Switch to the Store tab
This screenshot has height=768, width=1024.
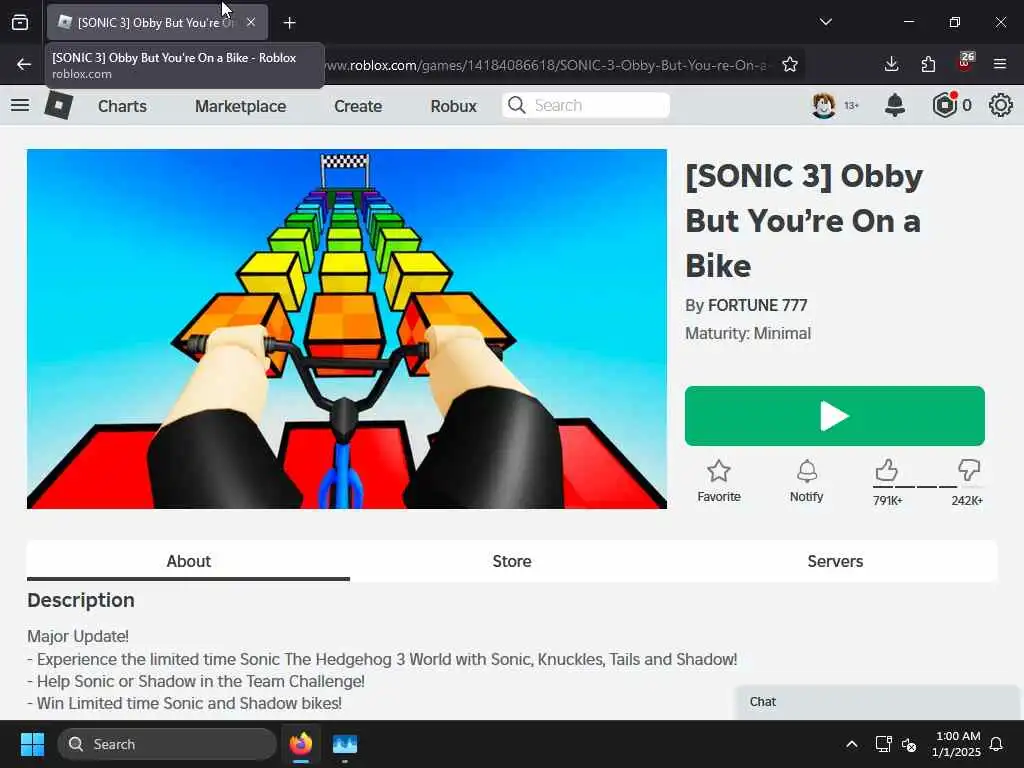512,561
